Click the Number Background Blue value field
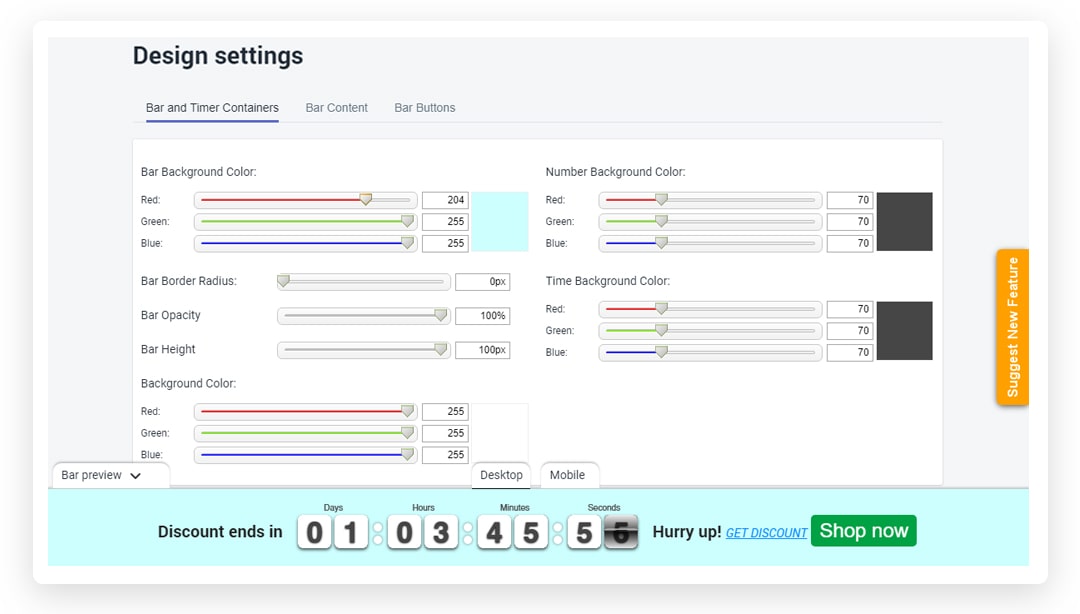Screen dimensions: 1080x614 (x=850, y=243)
